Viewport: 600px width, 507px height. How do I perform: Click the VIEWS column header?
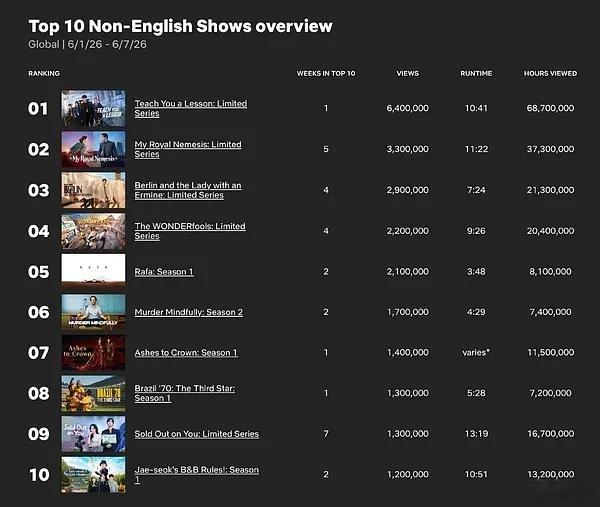pyautogui.click(x=408, y=73)
